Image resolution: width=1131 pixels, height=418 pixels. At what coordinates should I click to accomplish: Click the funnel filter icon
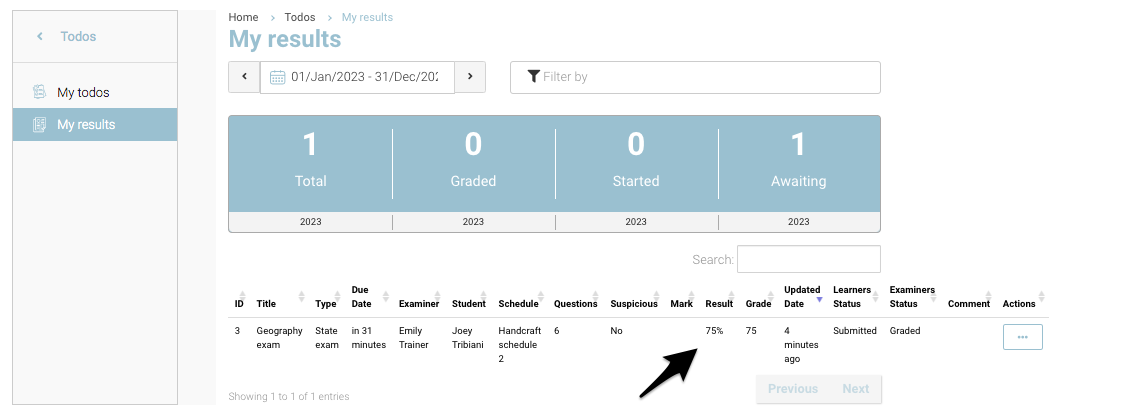click(534, 77)
